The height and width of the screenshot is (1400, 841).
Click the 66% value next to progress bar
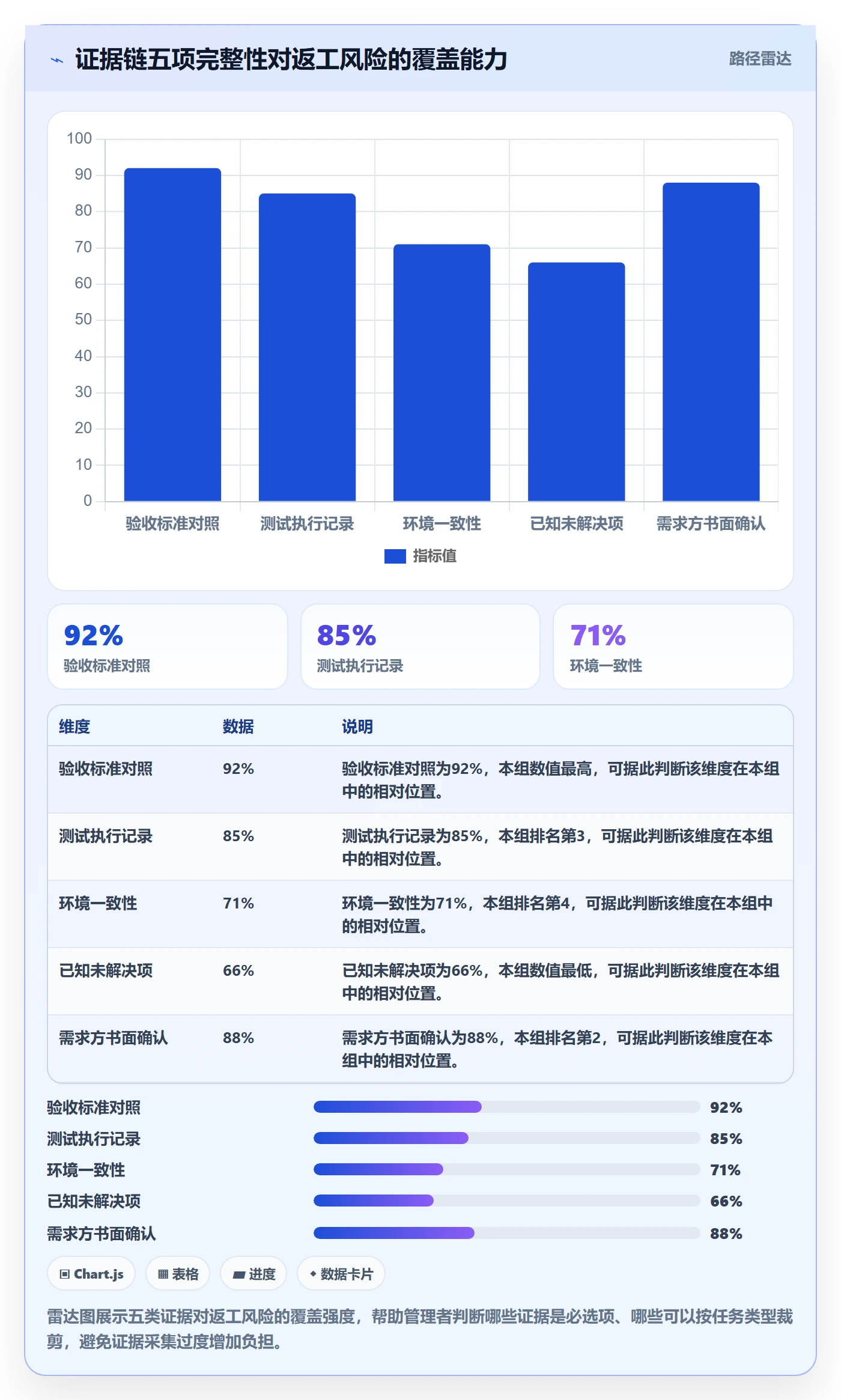(726, 1201)
